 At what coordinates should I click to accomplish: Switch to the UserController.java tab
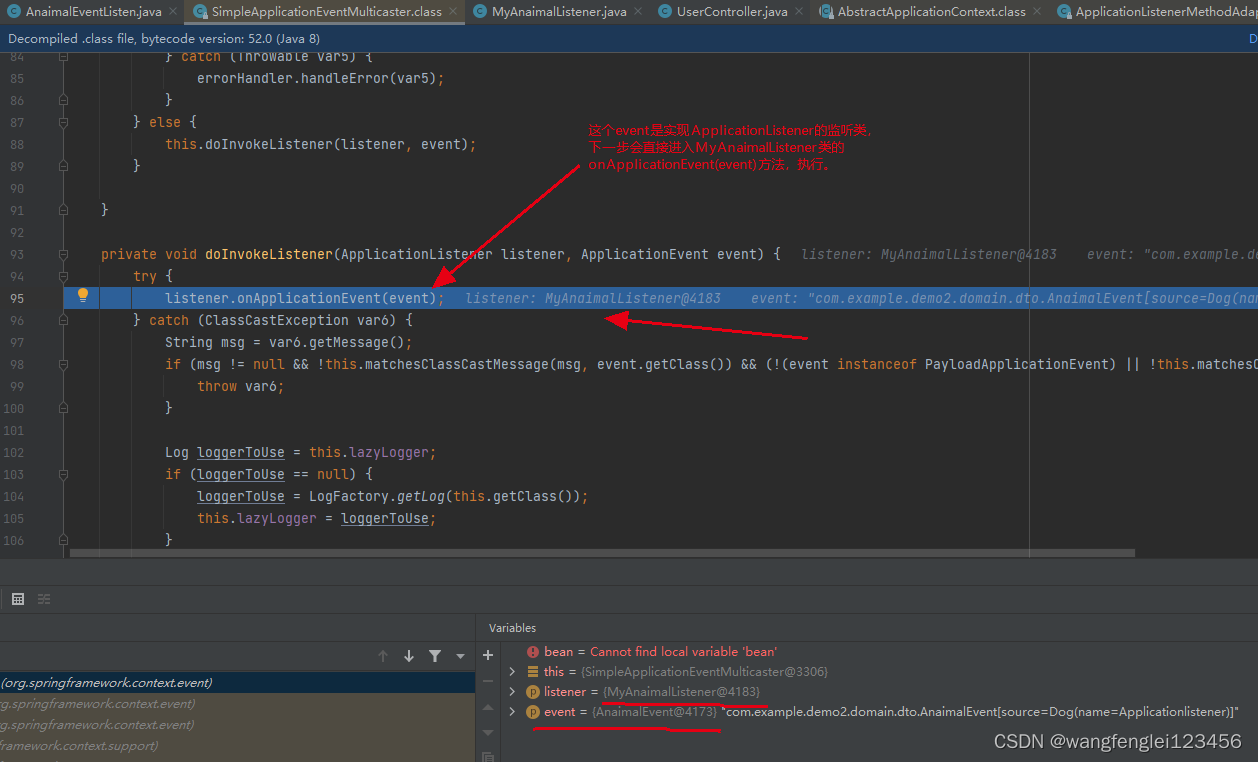click(731, 12)
